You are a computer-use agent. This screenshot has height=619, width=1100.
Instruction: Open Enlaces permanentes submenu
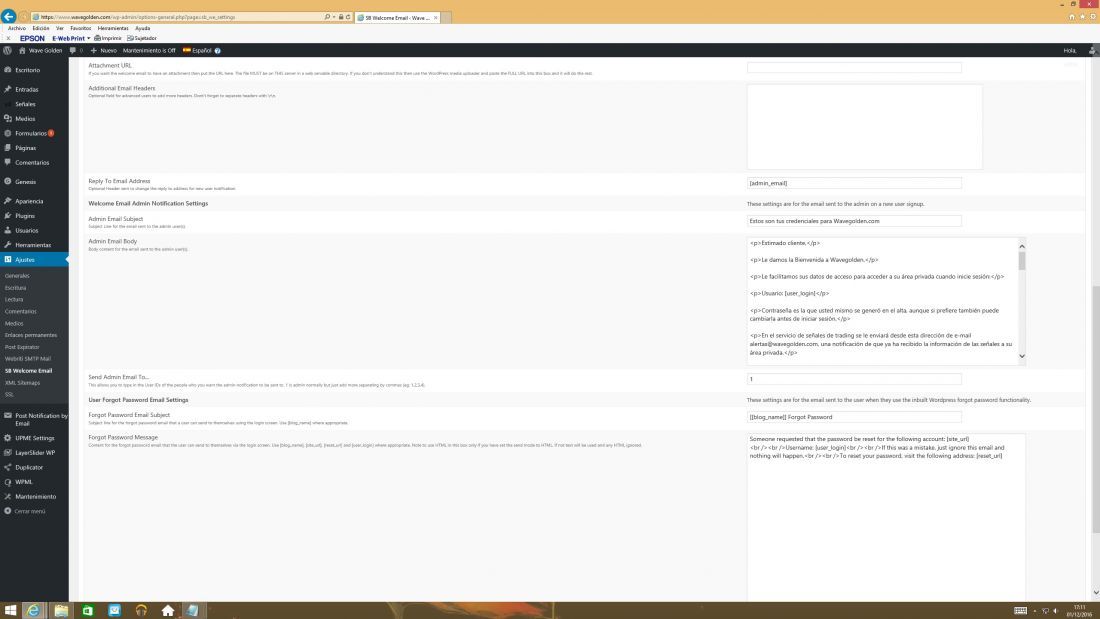coord(31,335)
